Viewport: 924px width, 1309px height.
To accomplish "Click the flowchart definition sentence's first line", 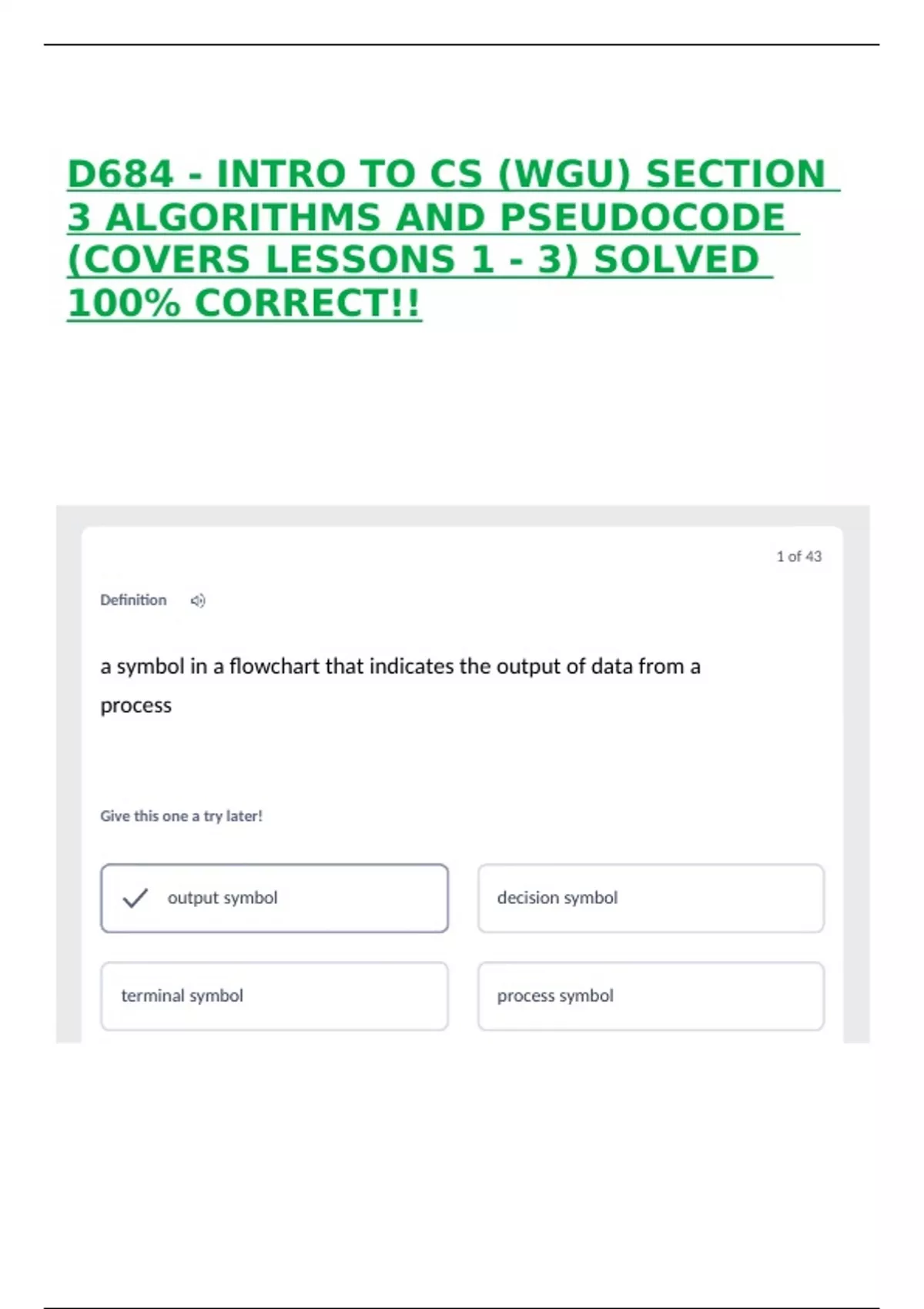I will 400,667.
